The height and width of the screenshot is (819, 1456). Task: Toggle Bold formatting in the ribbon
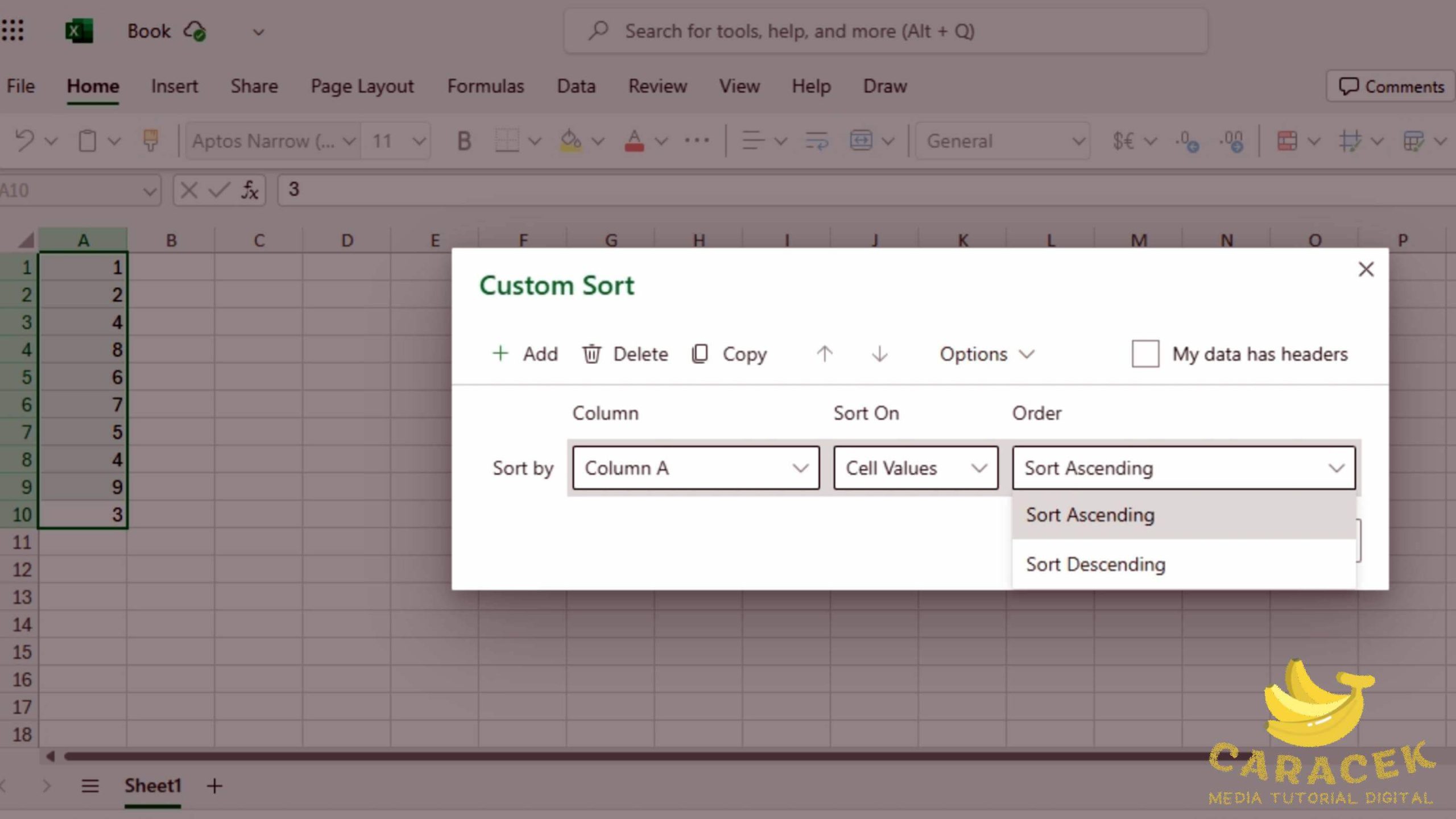464,140
